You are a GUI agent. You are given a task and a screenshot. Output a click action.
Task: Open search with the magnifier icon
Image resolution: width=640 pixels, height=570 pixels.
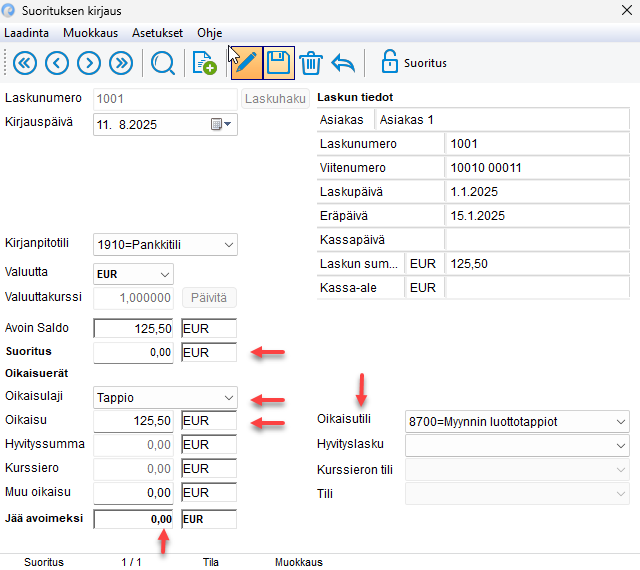pyautogui.click(x=163, y=63)
